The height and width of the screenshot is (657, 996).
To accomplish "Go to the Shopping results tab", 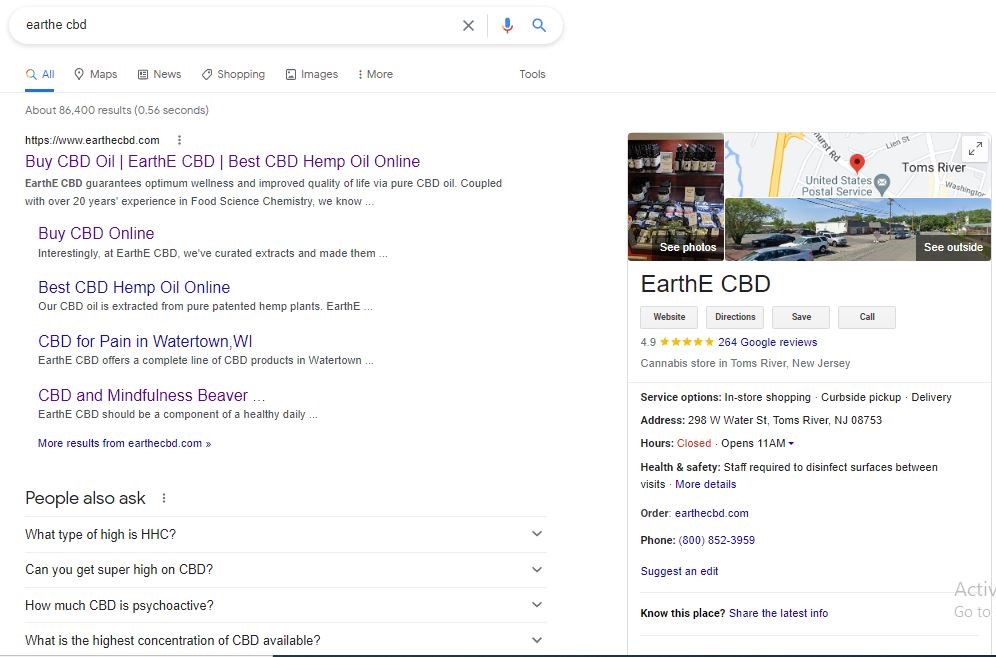I will coord(233,74).
